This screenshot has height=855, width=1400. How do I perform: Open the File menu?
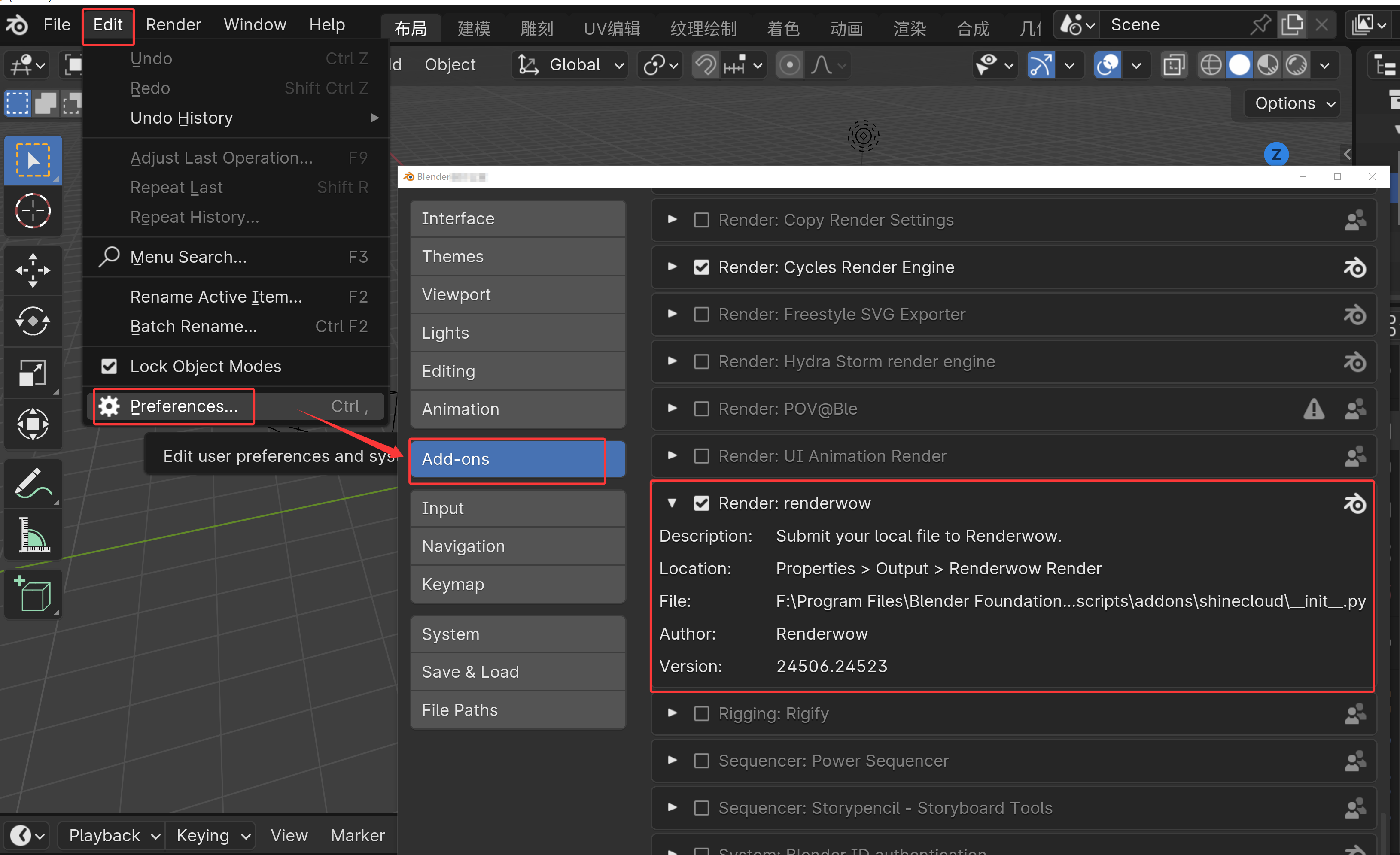57,25
